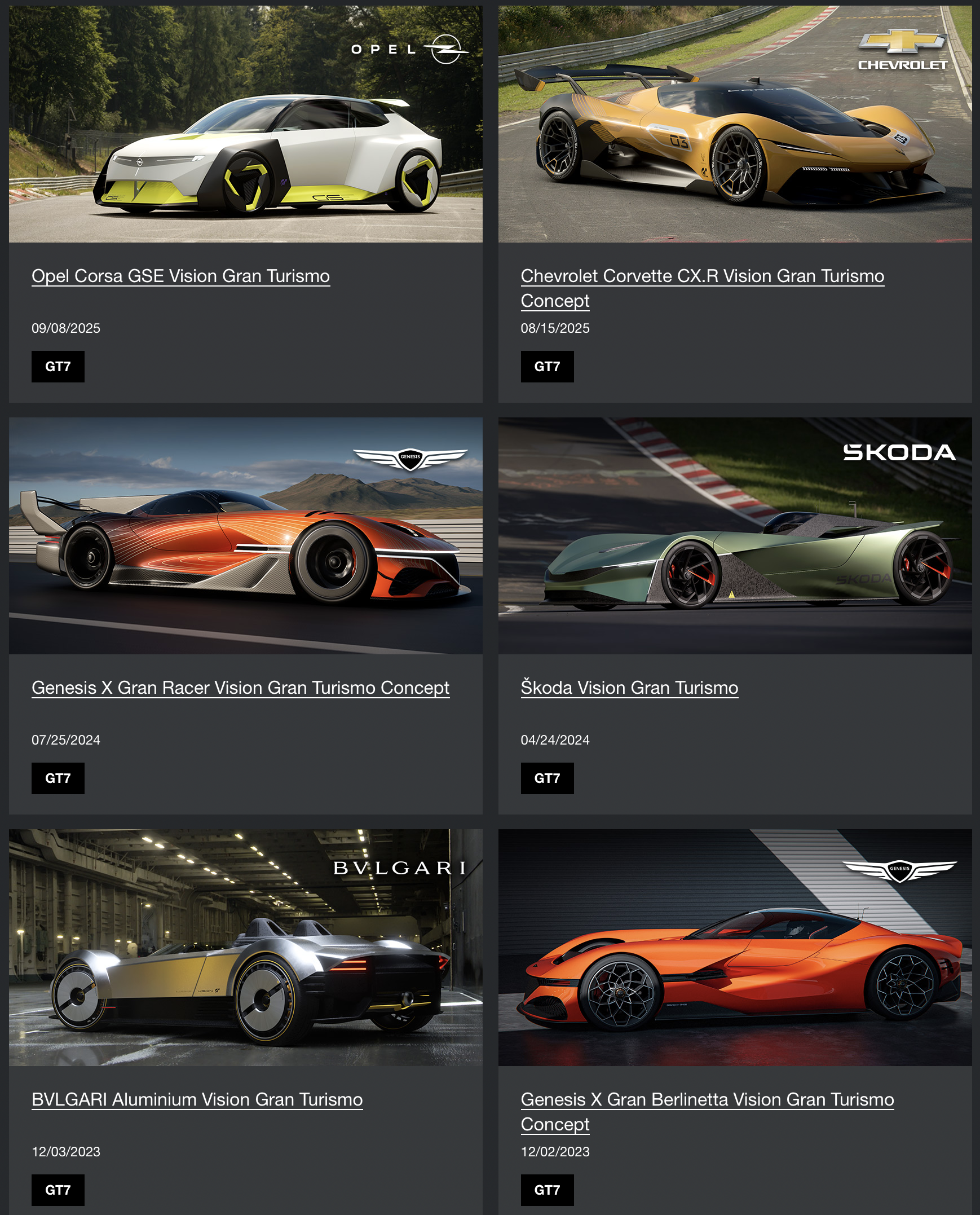980x1215 pixels.
Task: Open the Chevrolet Corvette CX.R Vision Gran Turismo Concept link
Action: click(702, 288)
